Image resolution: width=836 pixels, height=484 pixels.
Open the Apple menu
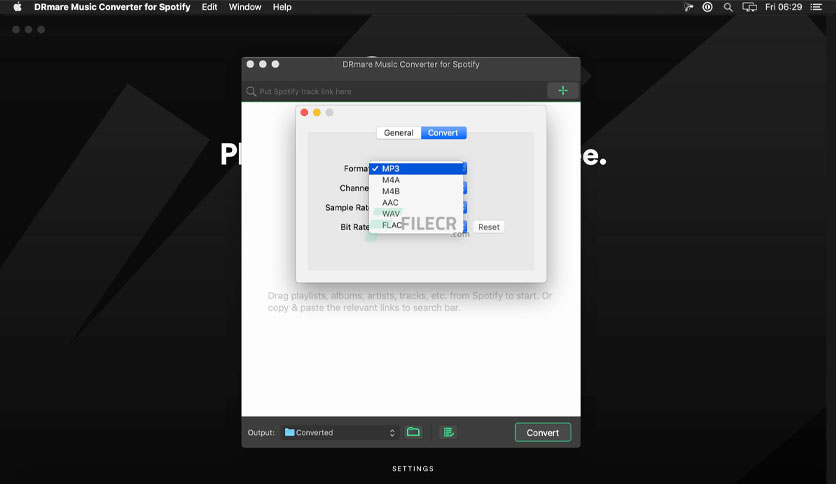(18, 7)
